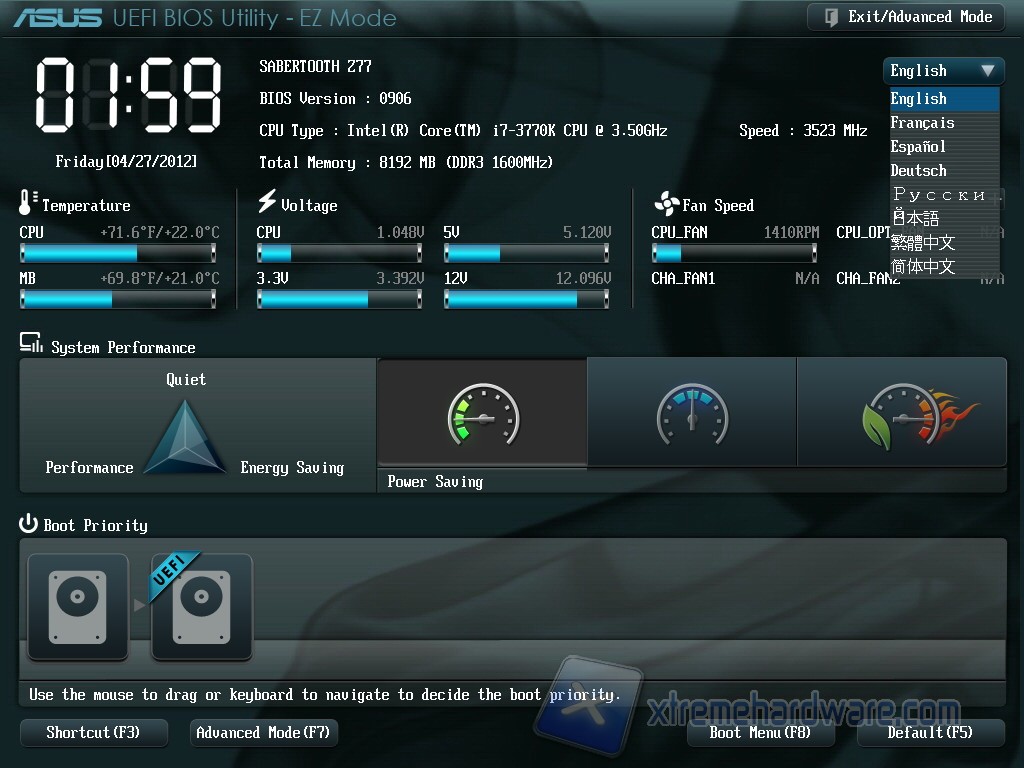
Task: Click the first hard drive boot device
Action: tap(78, 607)
